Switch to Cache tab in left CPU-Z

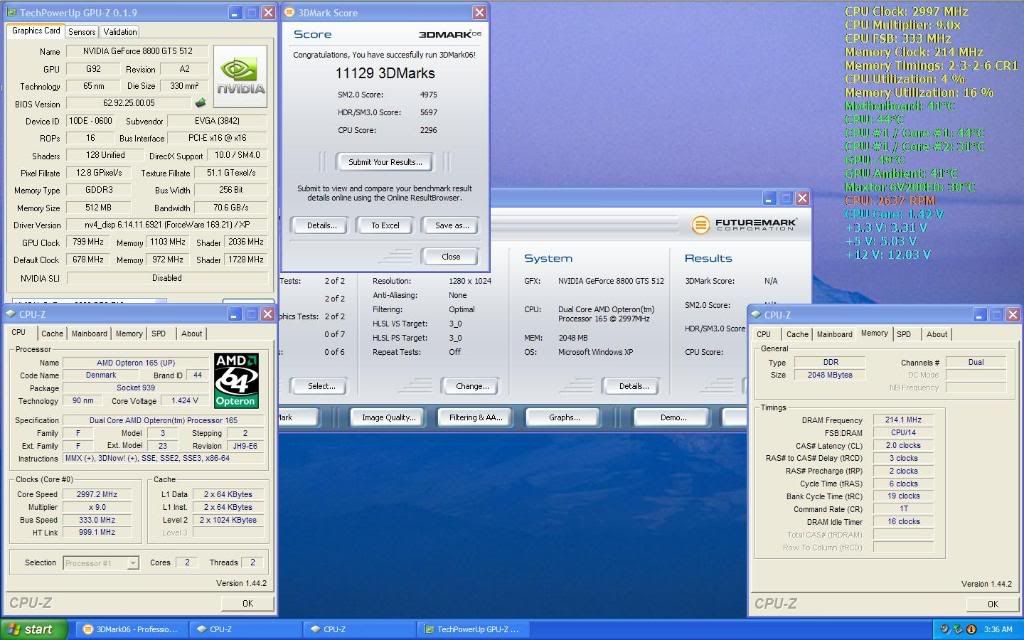click(52, 333)
